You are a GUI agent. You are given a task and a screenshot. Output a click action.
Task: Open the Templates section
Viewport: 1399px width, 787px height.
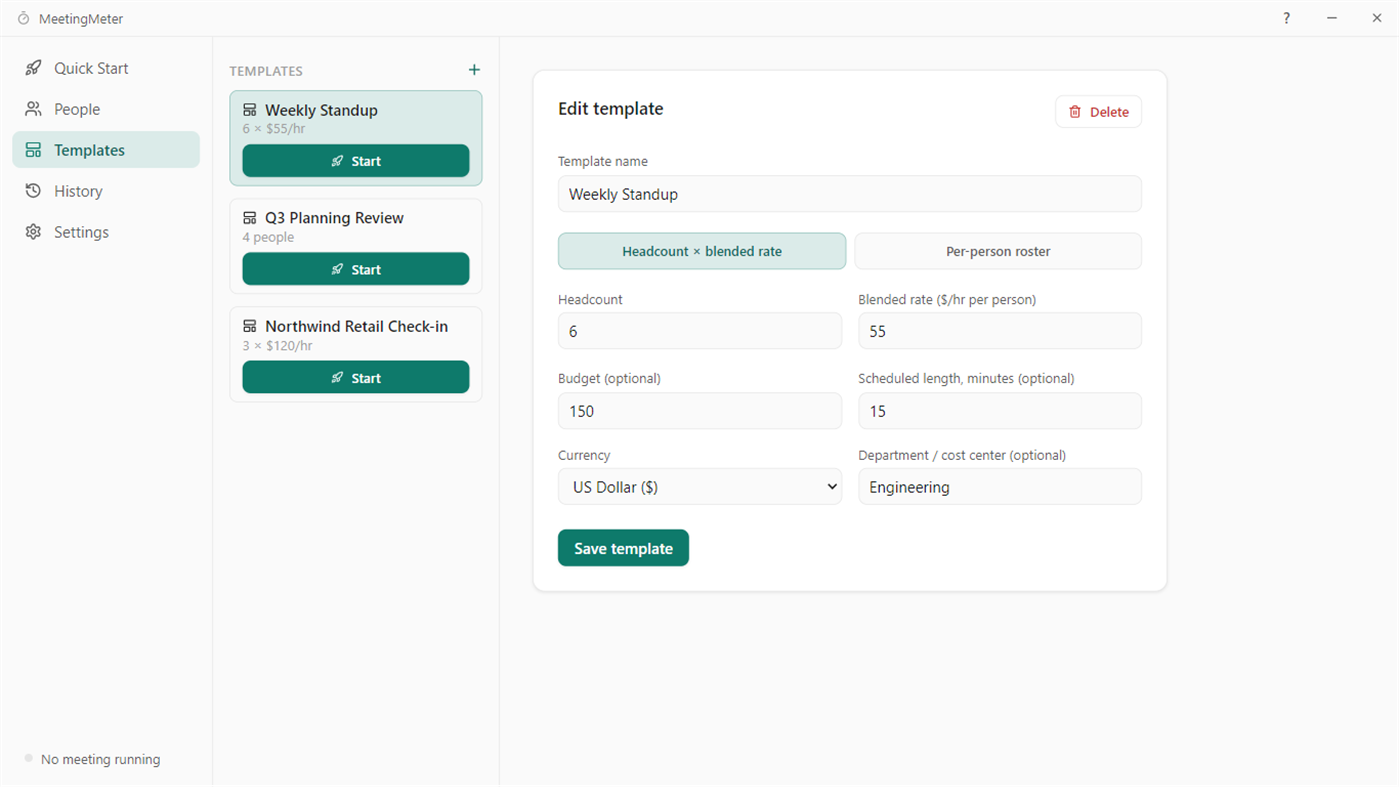click(x=106, y=150)
